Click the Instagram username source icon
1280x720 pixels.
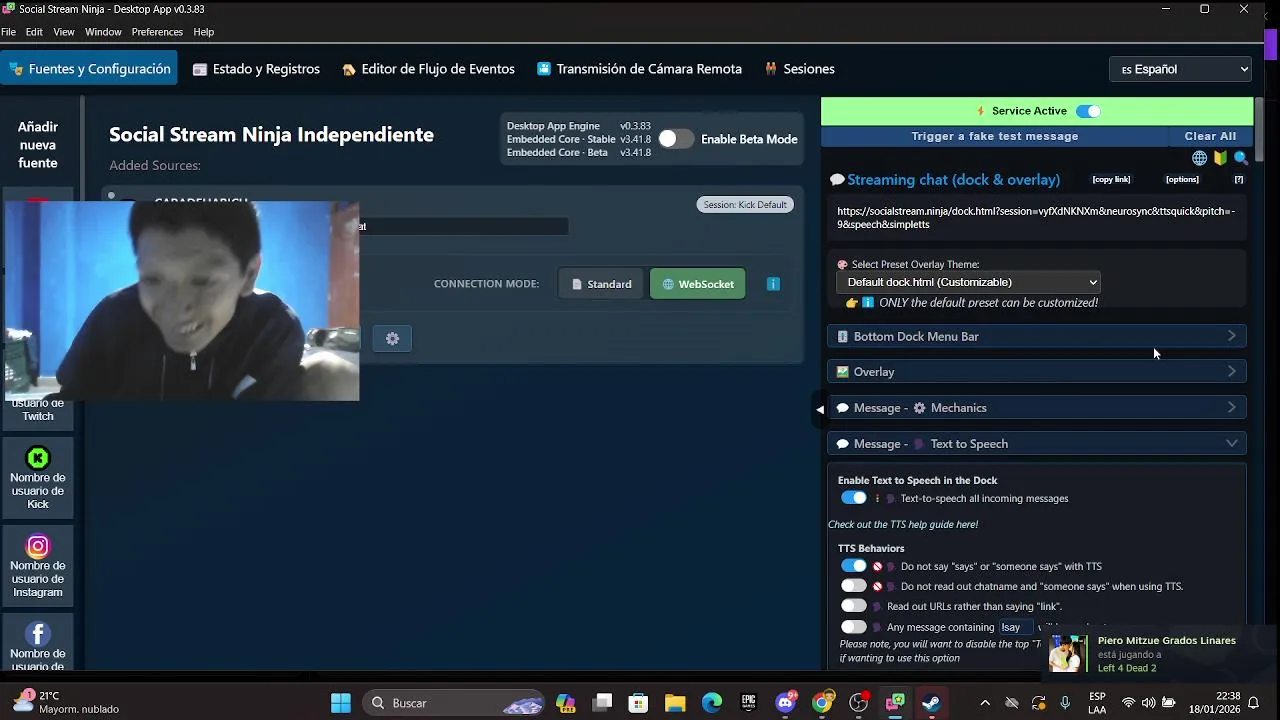(38, 546)
